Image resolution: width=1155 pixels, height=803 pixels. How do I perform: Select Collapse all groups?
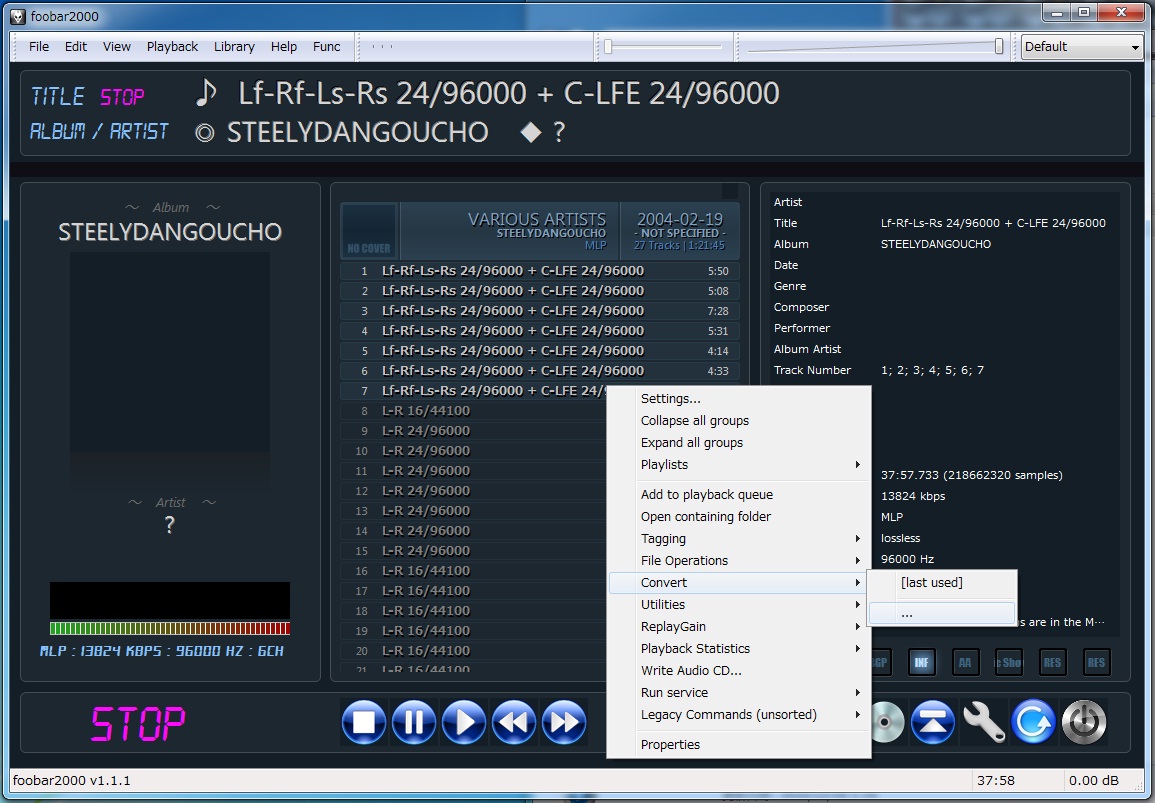(739, 421)
